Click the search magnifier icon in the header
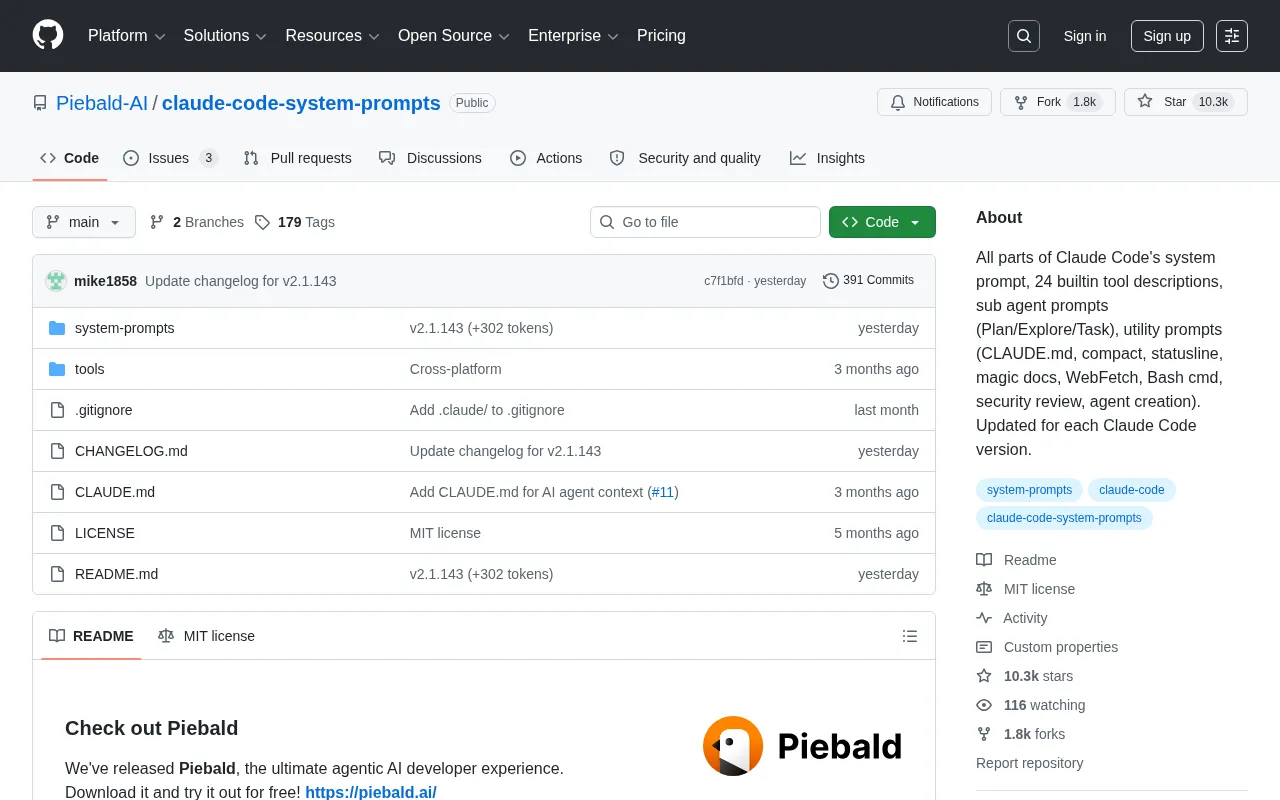The image size is (1280, 800). pos(1024,36)
